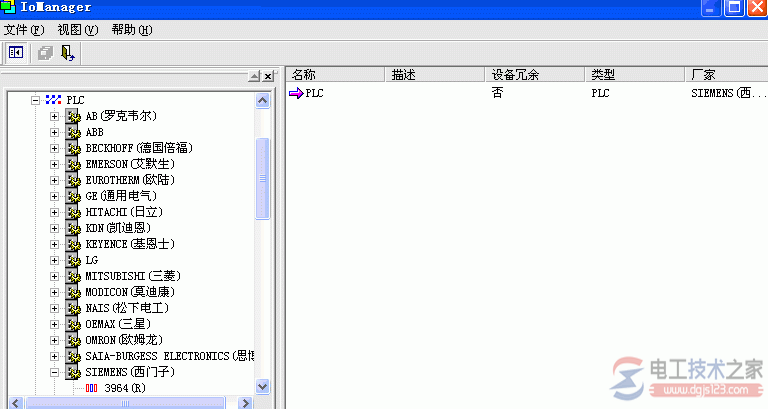Expand the EMERSON(艾默生) node
Viewport: 768px width, 409px height.
point(54,165)
